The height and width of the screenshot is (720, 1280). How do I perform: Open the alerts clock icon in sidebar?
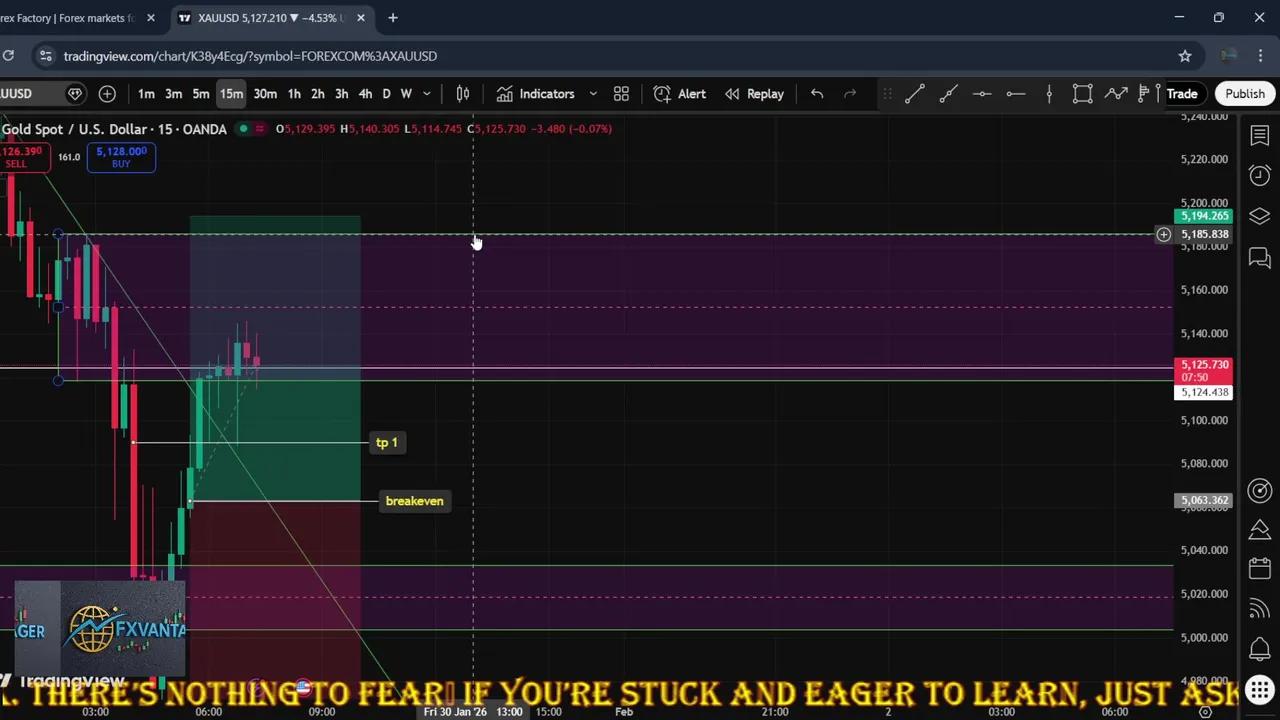pyautogui.click(x=1259, y=176)
